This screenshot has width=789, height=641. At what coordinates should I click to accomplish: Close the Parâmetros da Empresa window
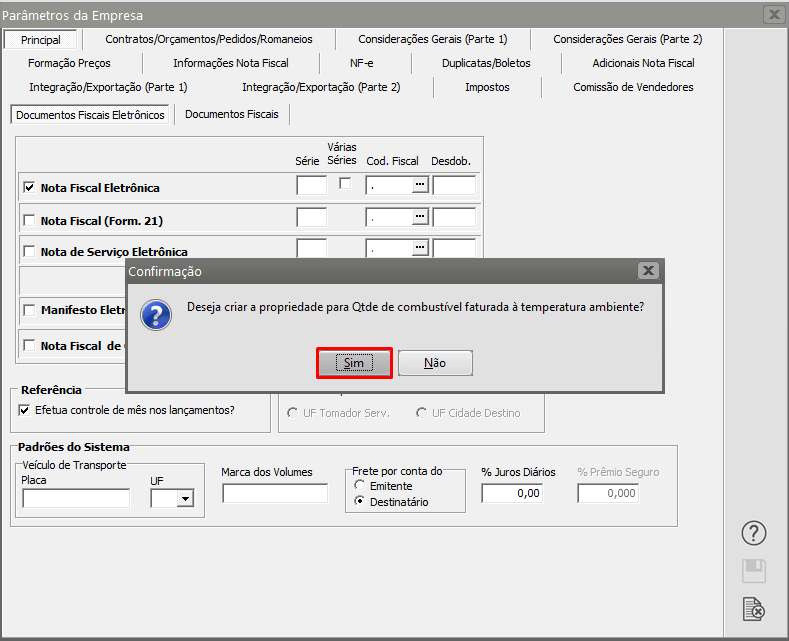coord(773,15)
